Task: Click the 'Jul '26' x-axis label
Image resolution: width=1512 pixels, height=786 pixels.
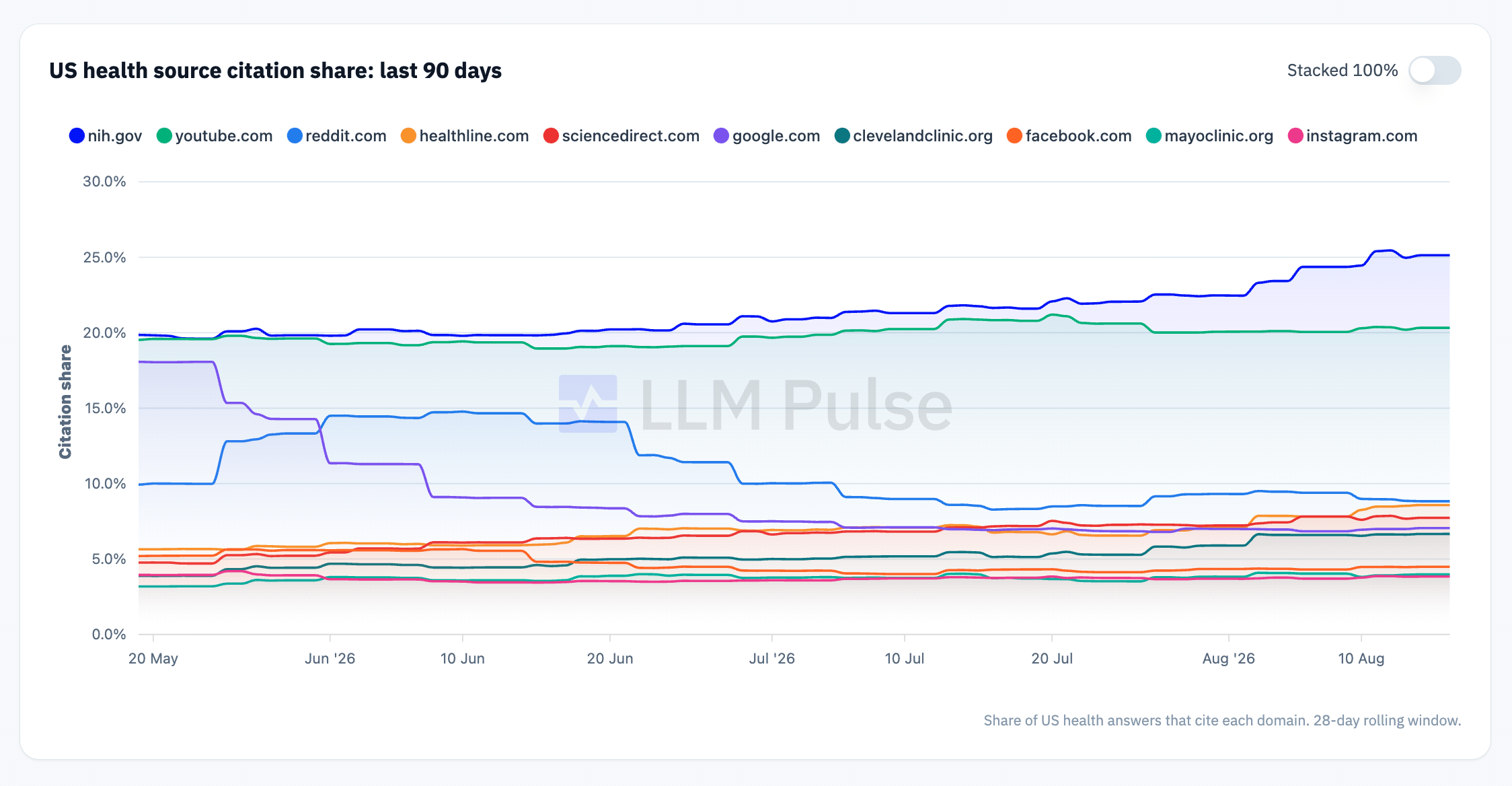Action: (772, 659)
